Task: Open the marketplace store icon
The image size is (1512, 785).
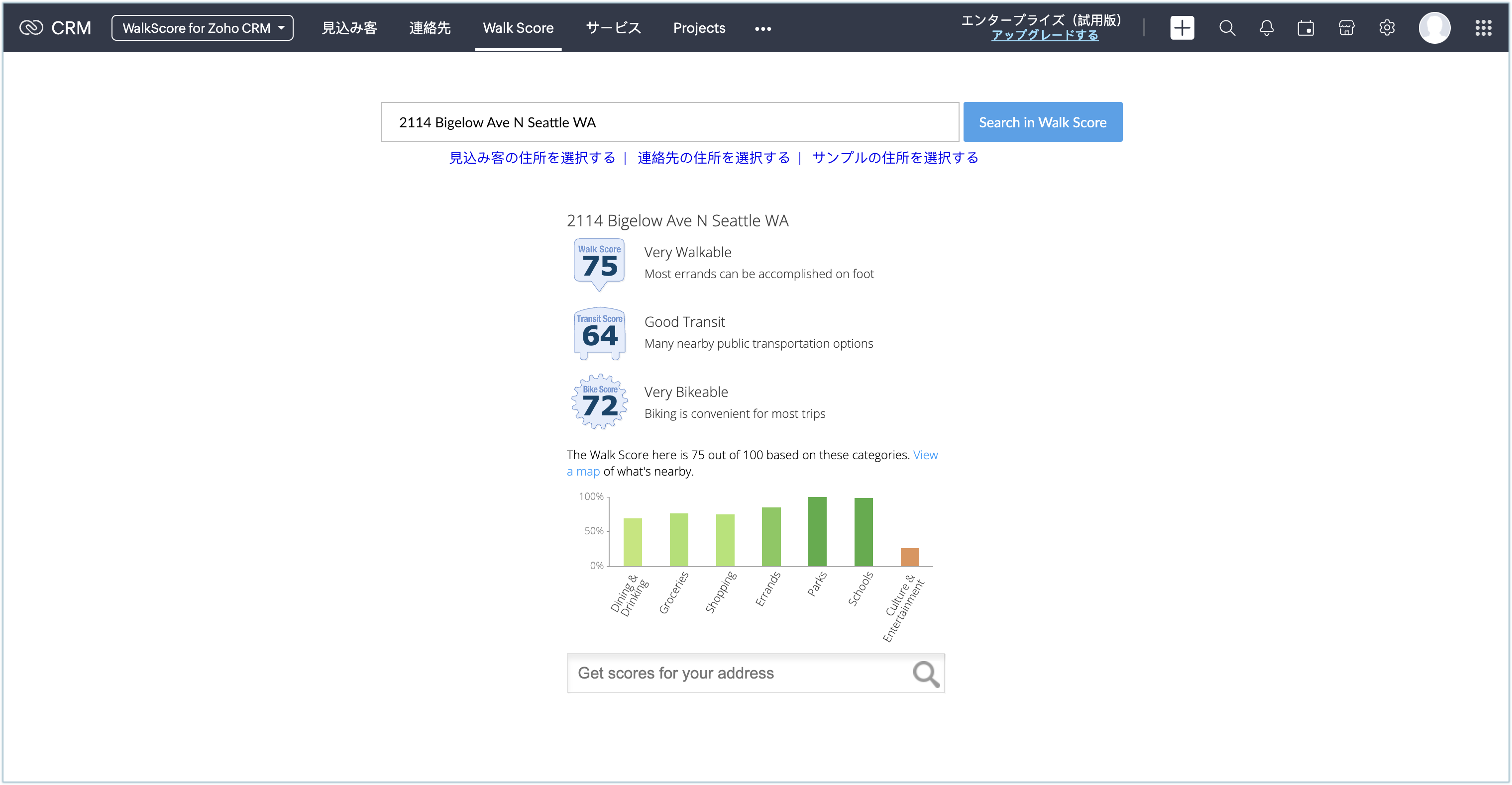Action: click(1346, 27)
